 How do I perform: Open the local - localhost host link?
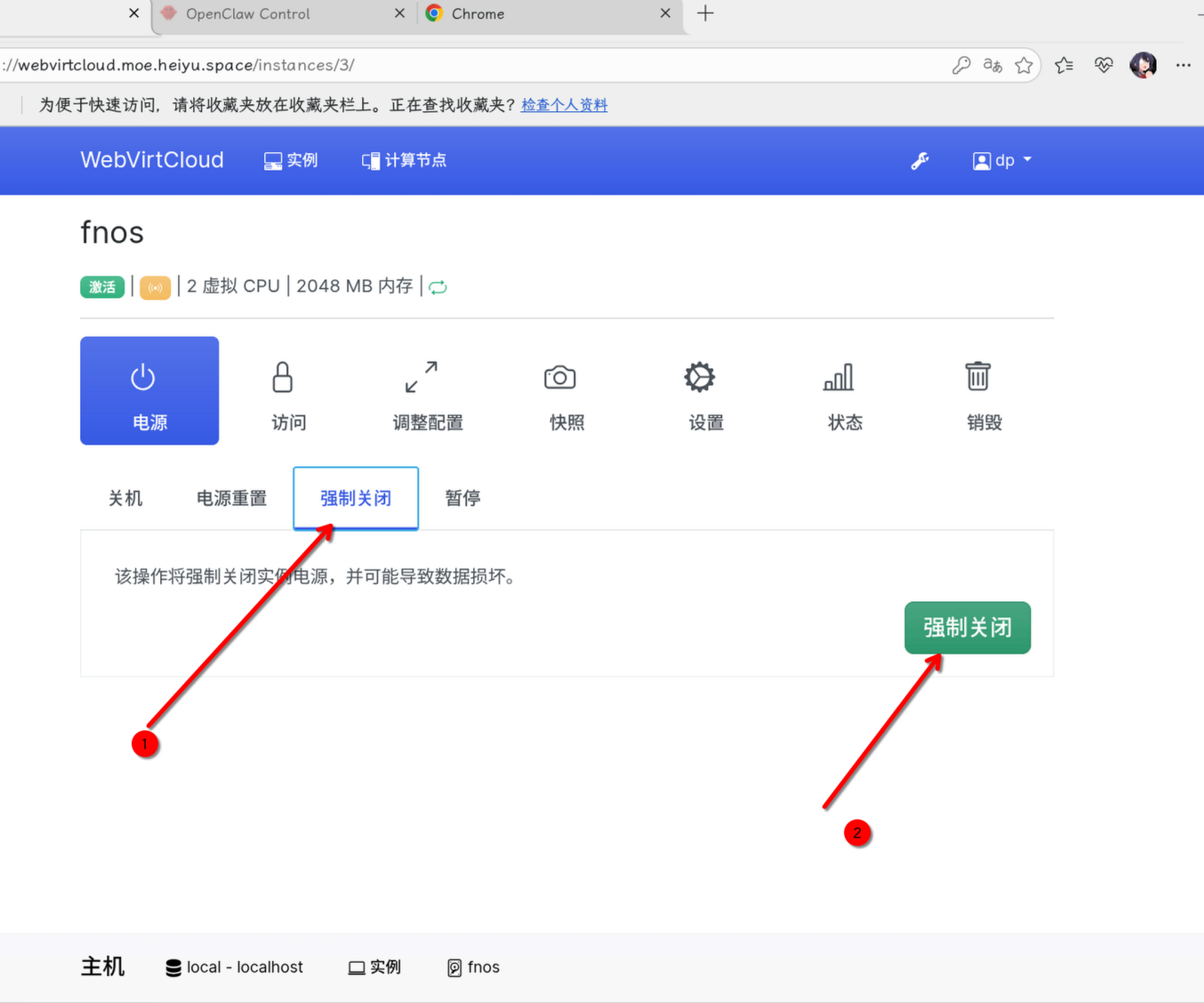pos(235,967)
